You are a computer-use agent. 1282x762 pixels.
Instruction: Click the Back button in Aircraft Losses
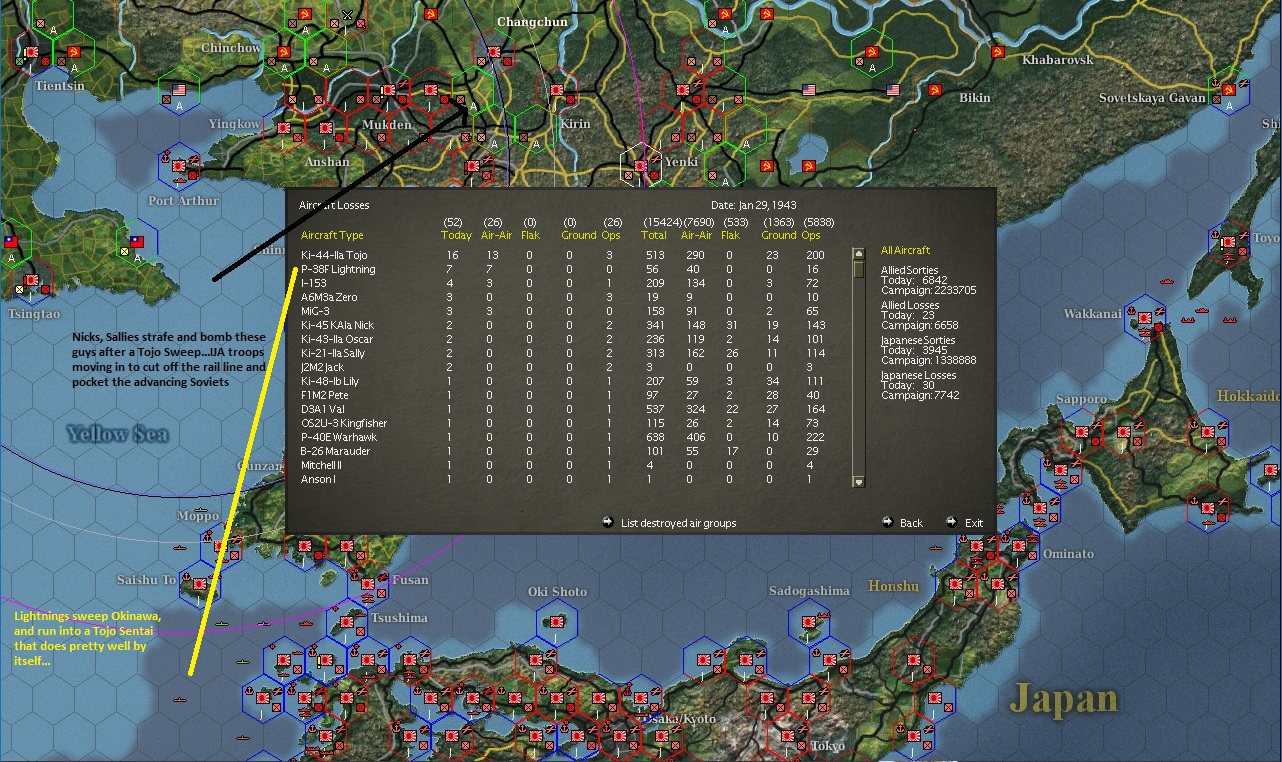point(911,523)
